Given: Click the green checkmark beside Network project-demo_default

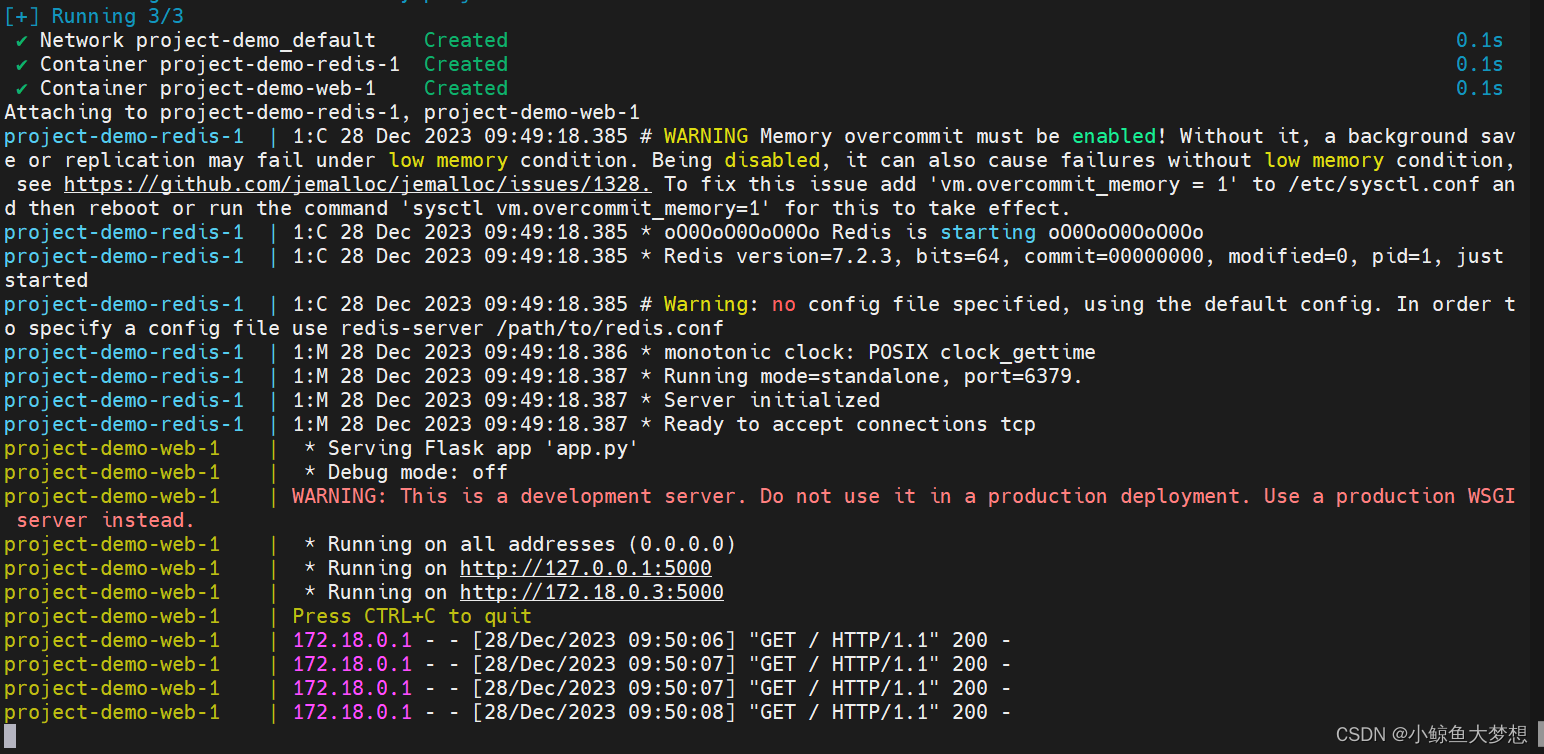Looking at the screenshot, I should 22,40.
